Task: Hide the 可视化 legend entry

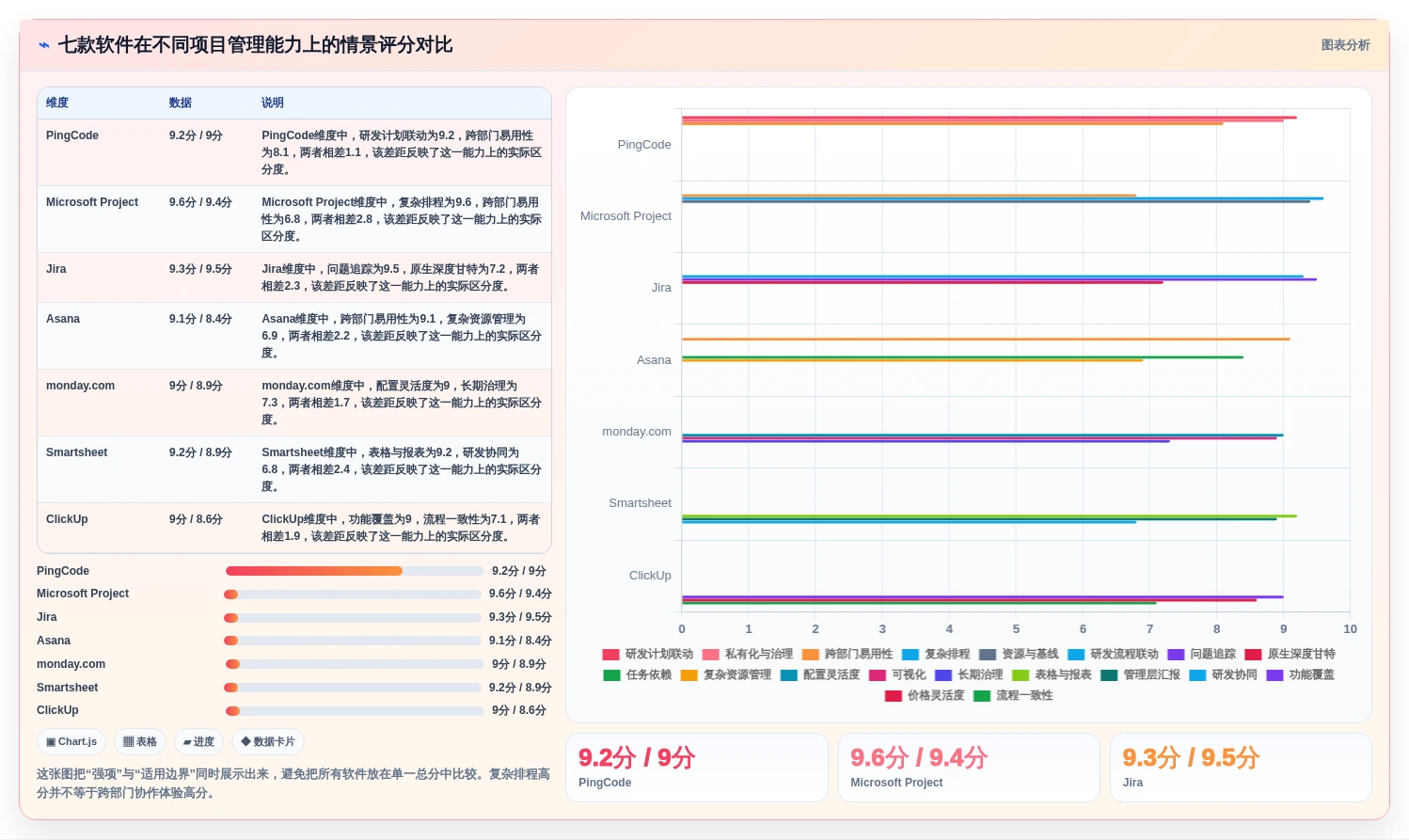Action: tap(897, 674)
